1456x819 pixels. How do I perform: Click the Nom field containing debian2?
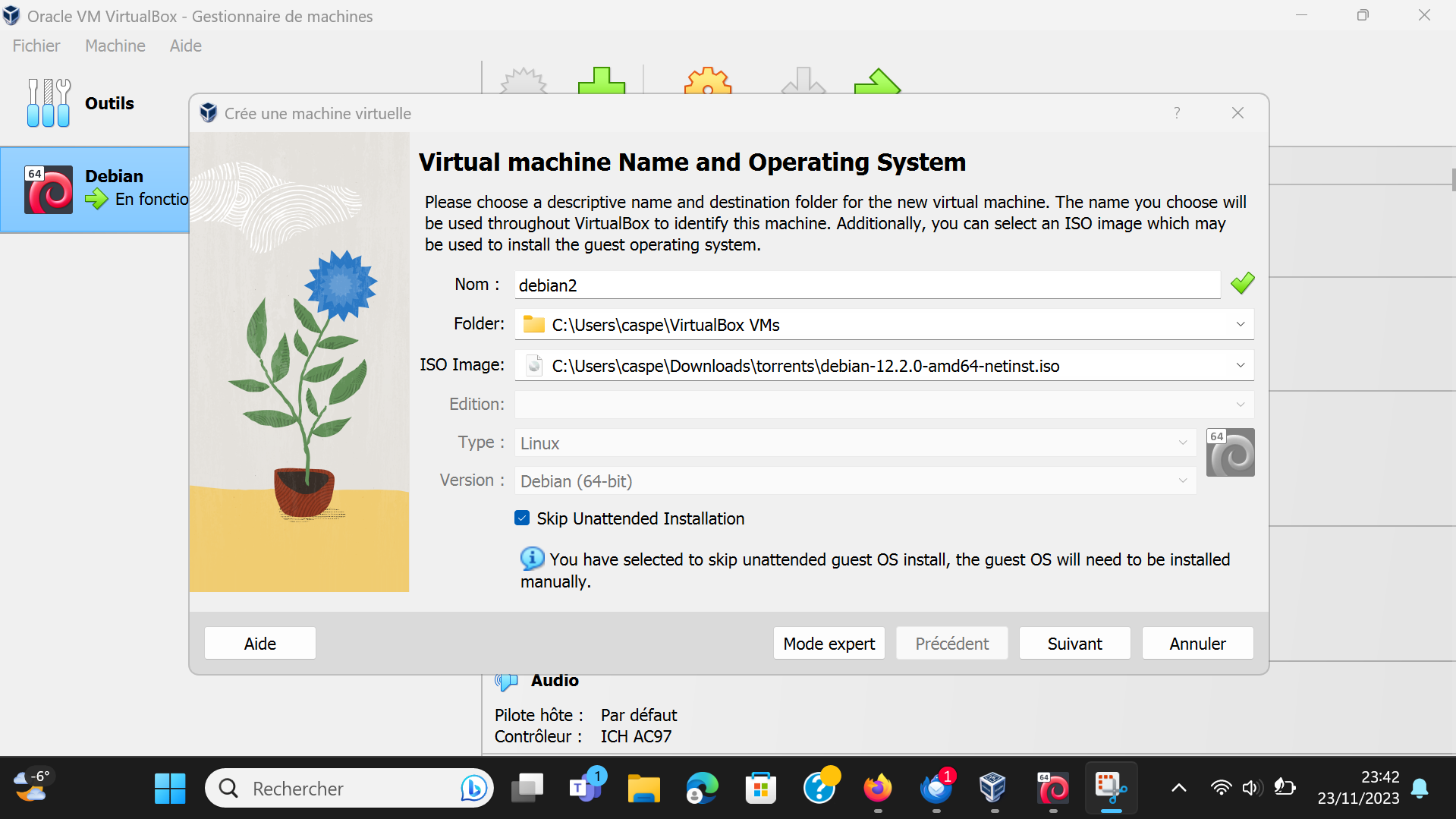click(867, 285)
